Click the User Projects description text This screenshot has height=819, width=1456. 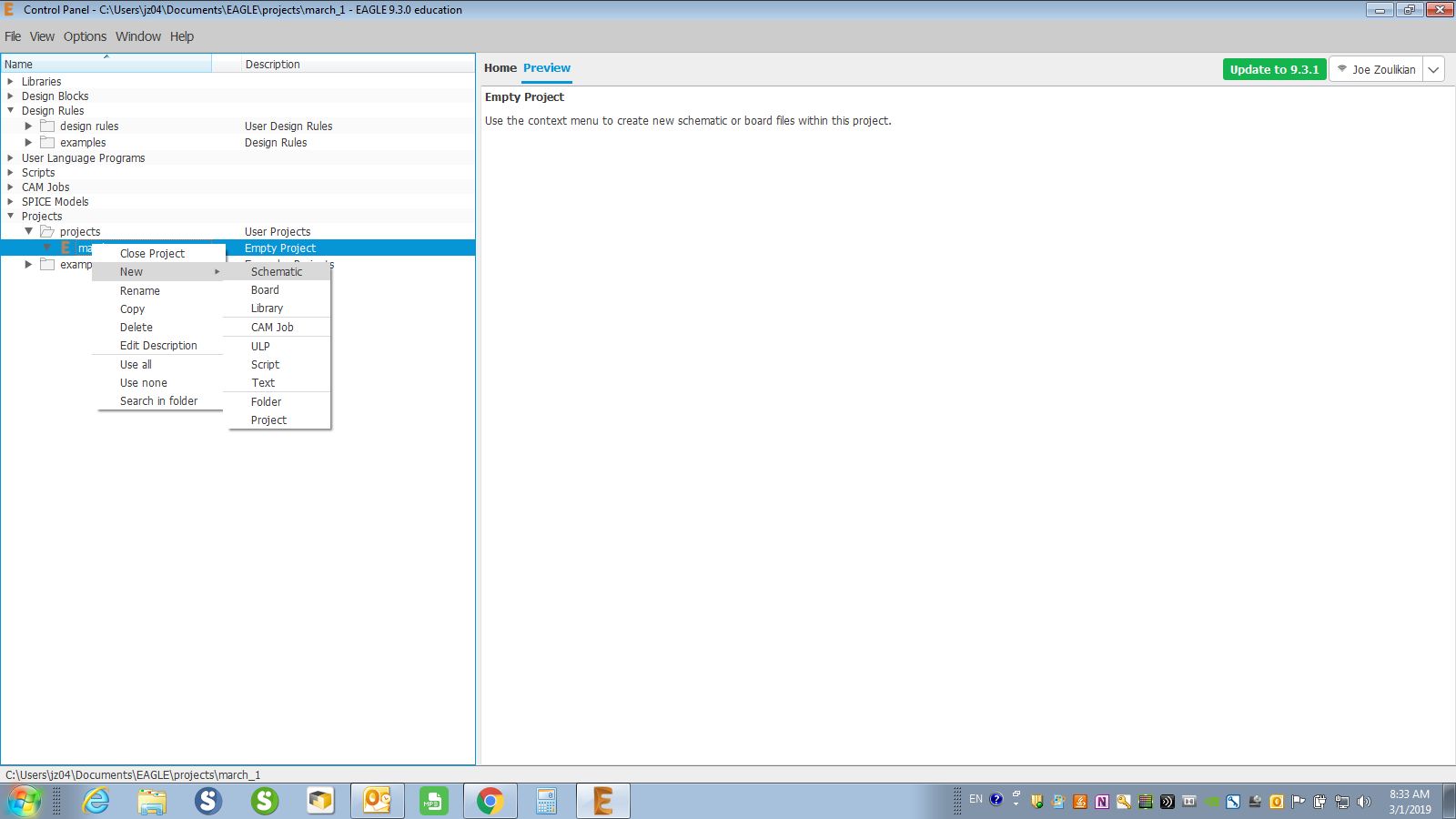pyautogui.click(x=278, y=232)
